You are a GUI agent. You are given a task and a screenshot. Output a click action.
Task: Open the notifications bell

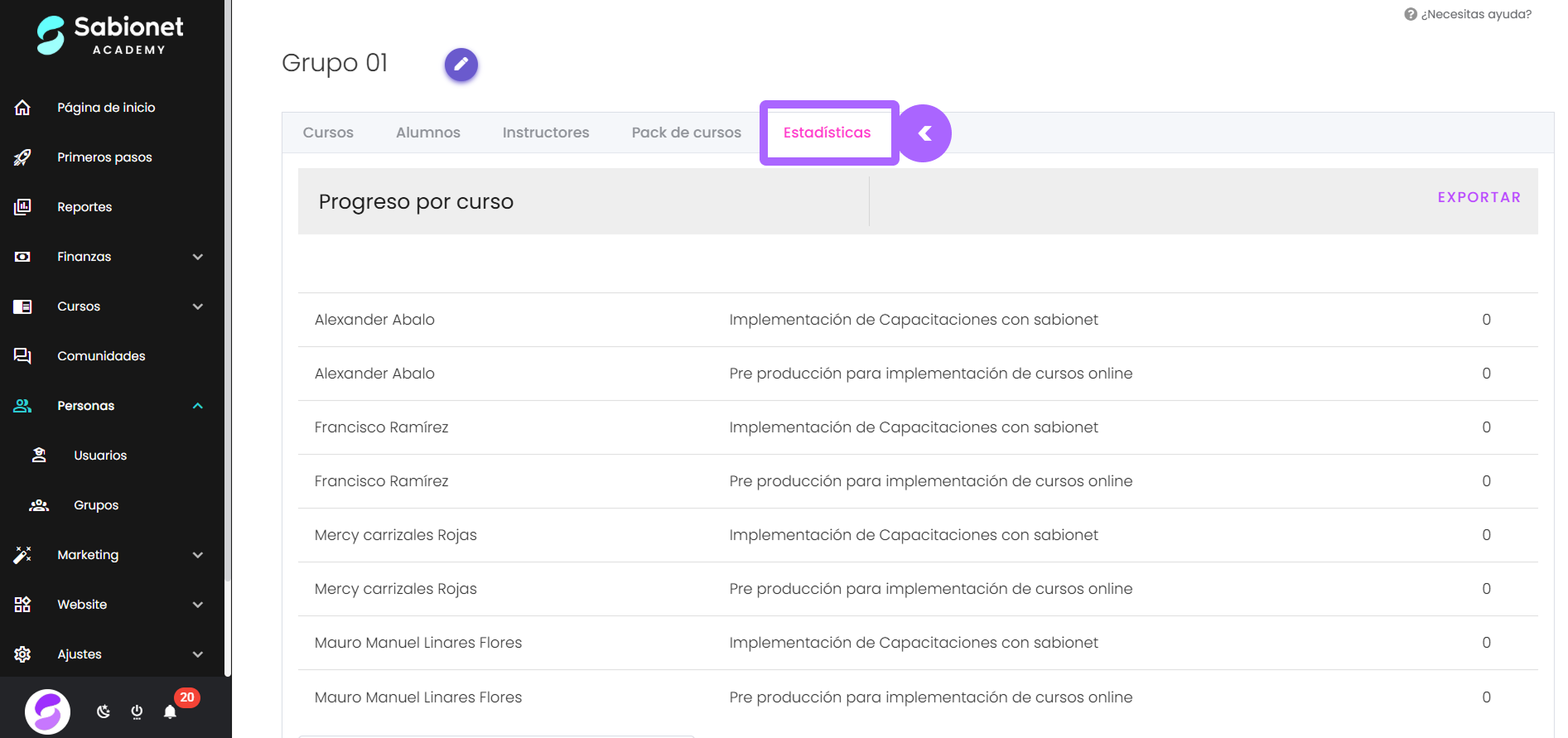coord(170,711)
